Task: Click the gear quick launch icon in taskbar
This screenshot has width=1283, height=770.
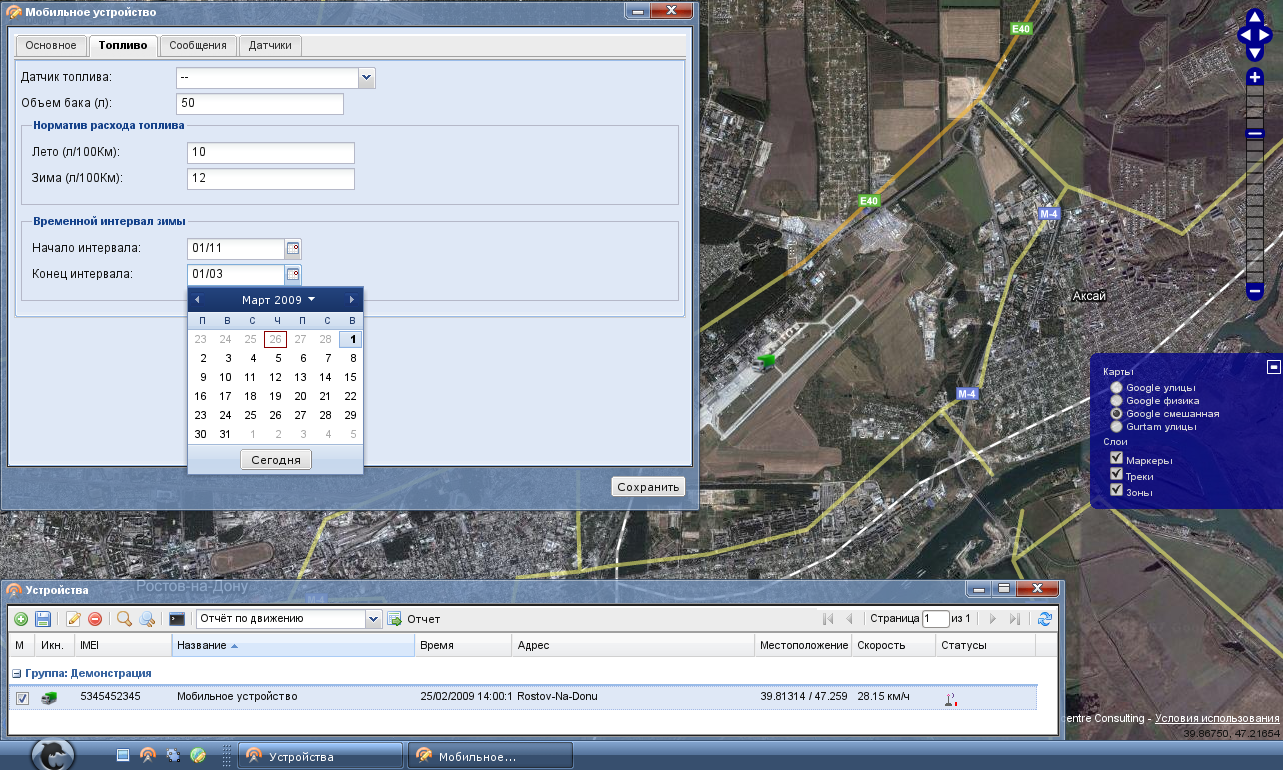Action: (x=173, y=755)
